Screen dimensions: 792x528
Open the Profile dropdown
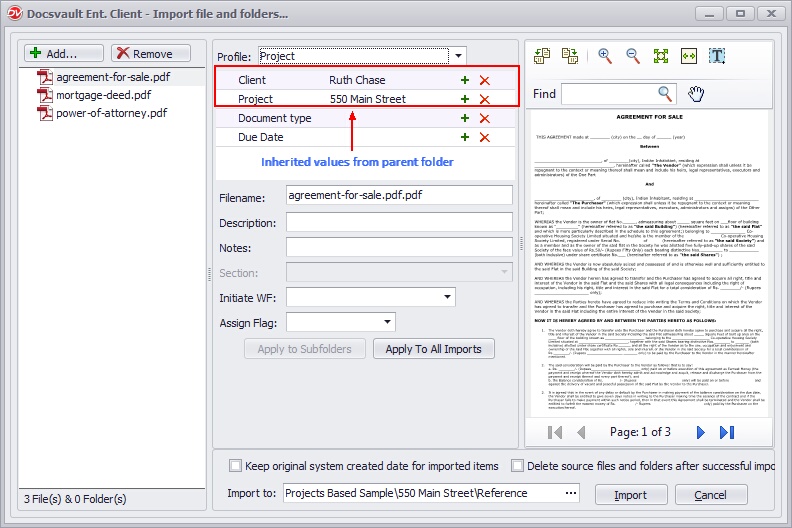[457, 57]
